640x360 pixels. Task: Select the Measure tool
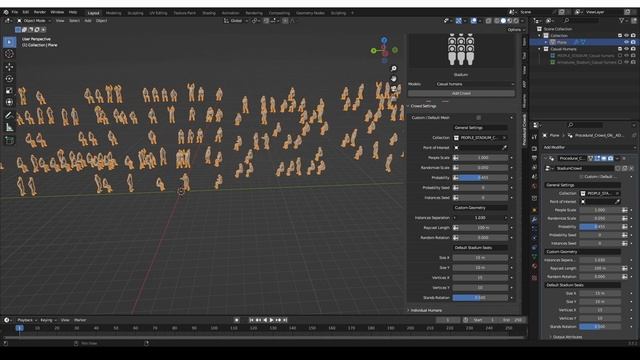[x=9, y=128]
